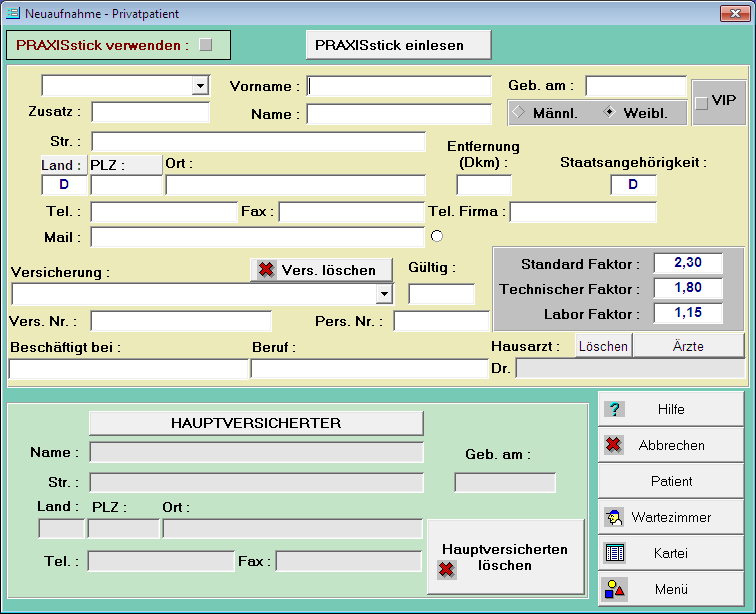This screenshot has height=614, width=756.
Task: Click the patient Ort input field
Action: (295, 185)
